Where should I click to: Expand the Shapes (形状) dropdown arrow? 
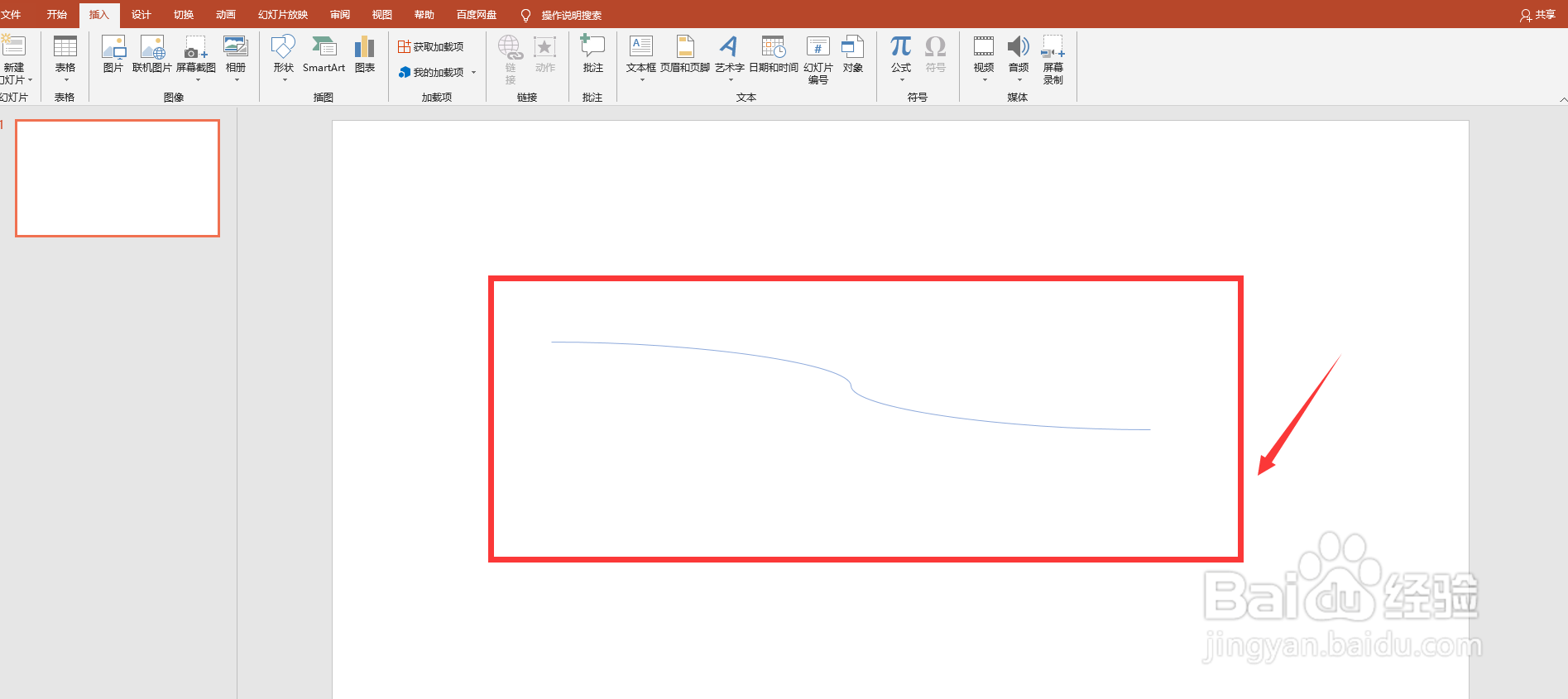pos(285,80)
